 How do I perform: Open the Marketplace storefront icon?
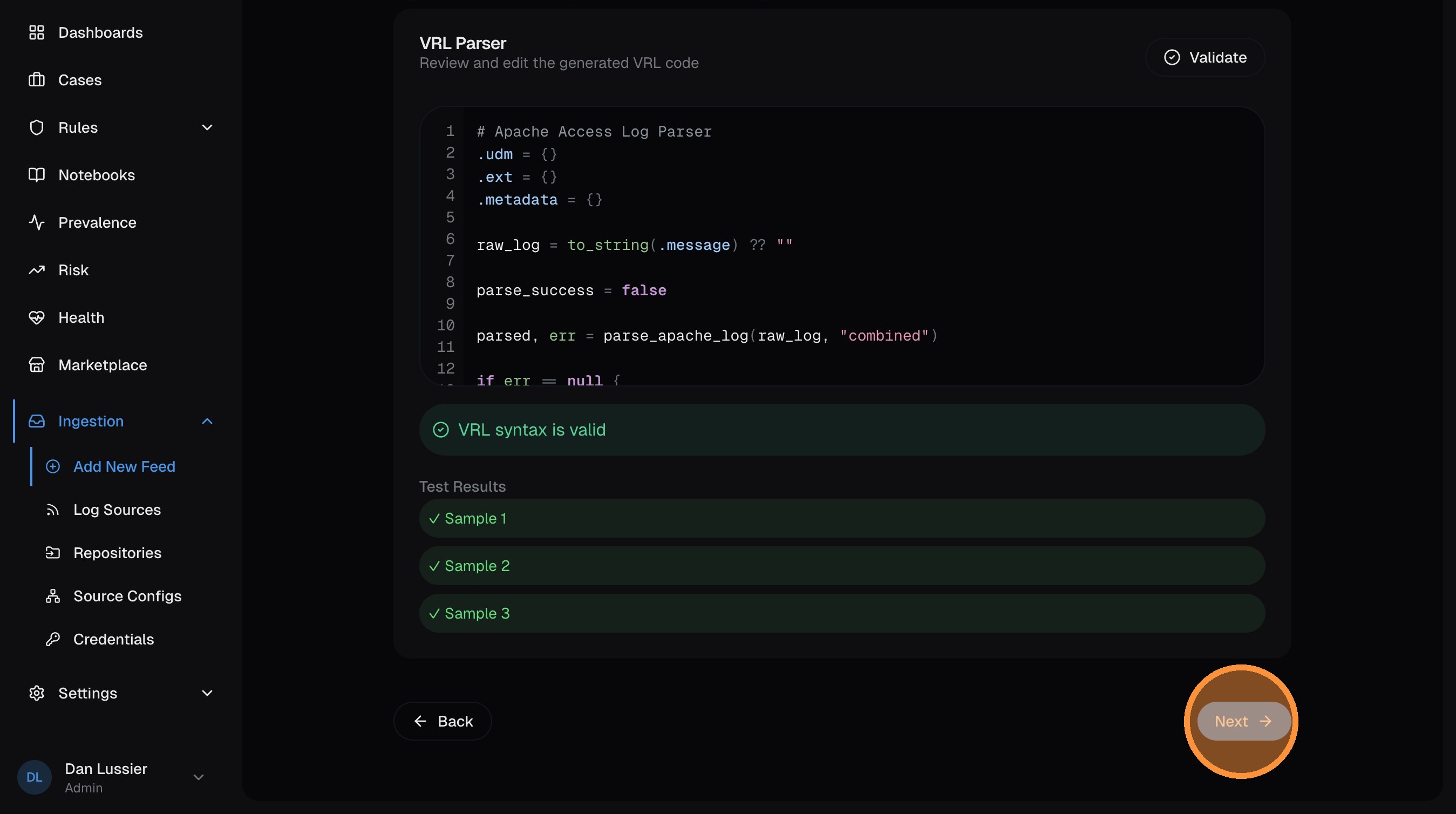tap(37, 364)
